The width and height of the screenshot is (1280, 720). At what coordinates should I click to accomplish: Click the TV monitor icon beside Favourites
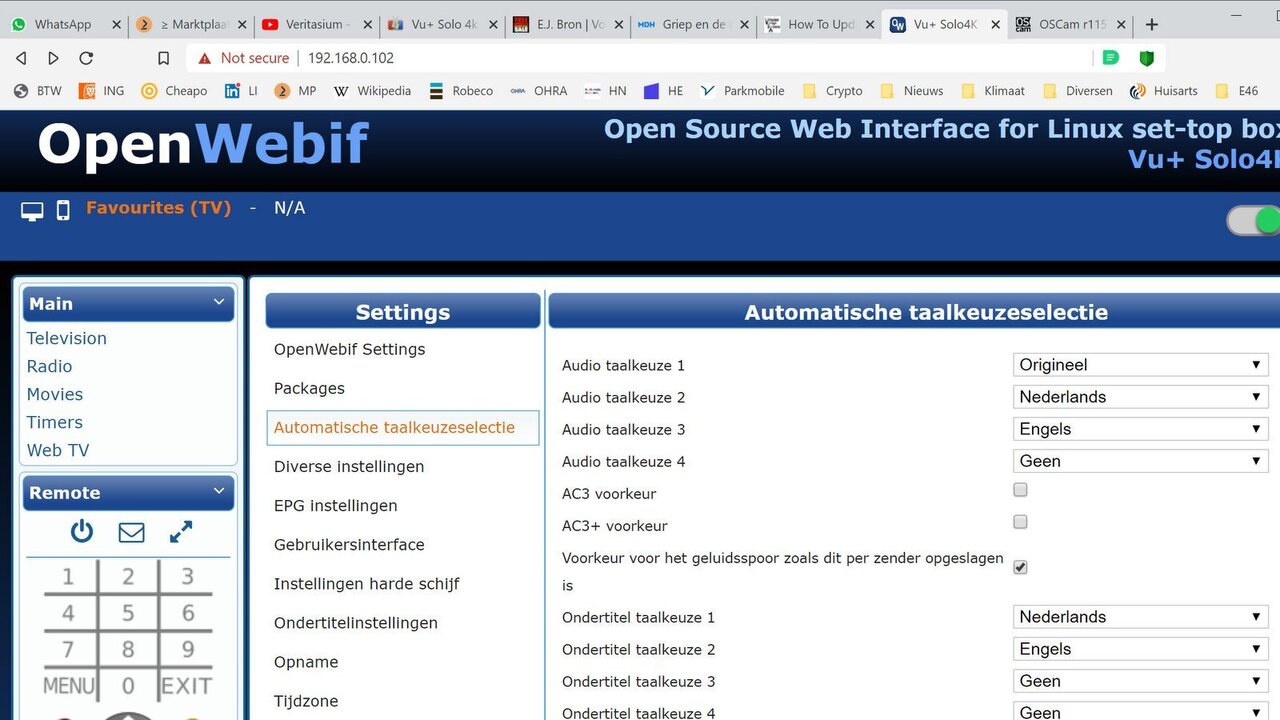tap(32, 210)
